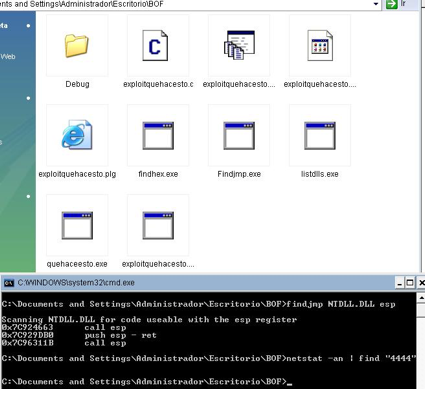The height and width of the screenshot is (401, 425).
Task: Select the exploitquehacesto.c source file icon
Action: pyautogui.click(x=155, y=45)
